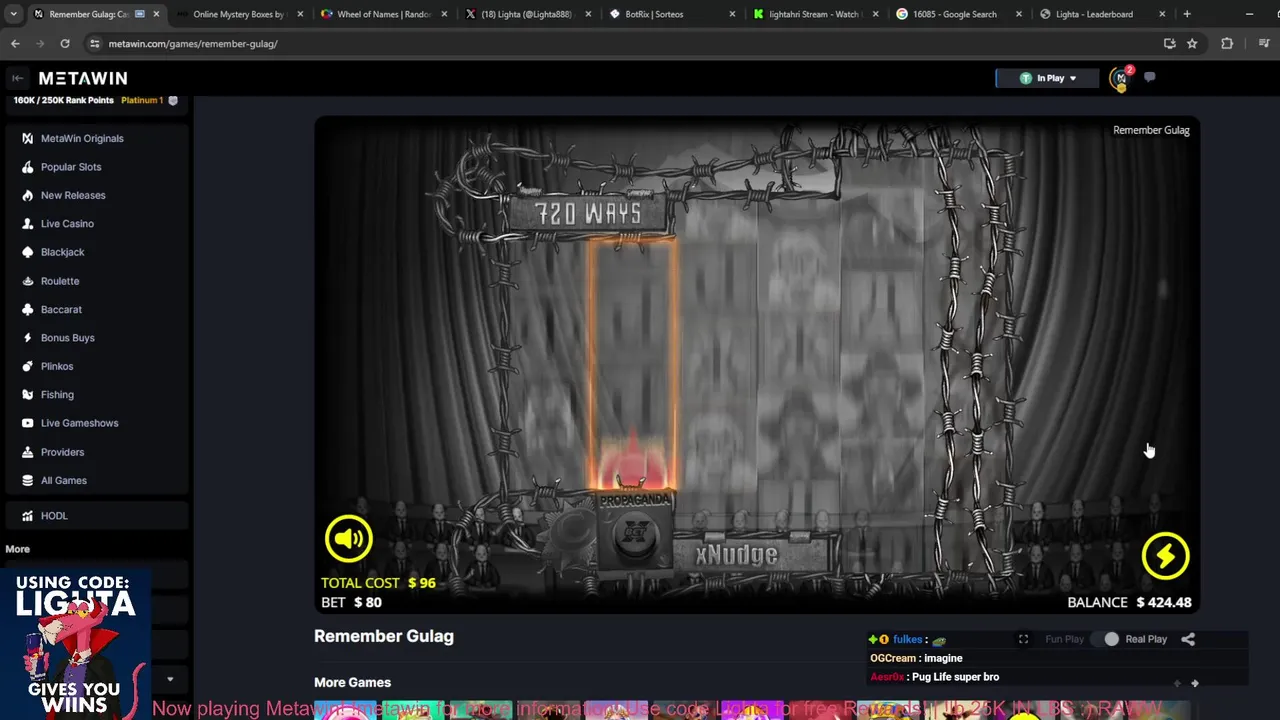Click the flame icon beside Popular Slots
Image resolution: width=1280 pixels, height=720 pixels.
pos(27,167)
